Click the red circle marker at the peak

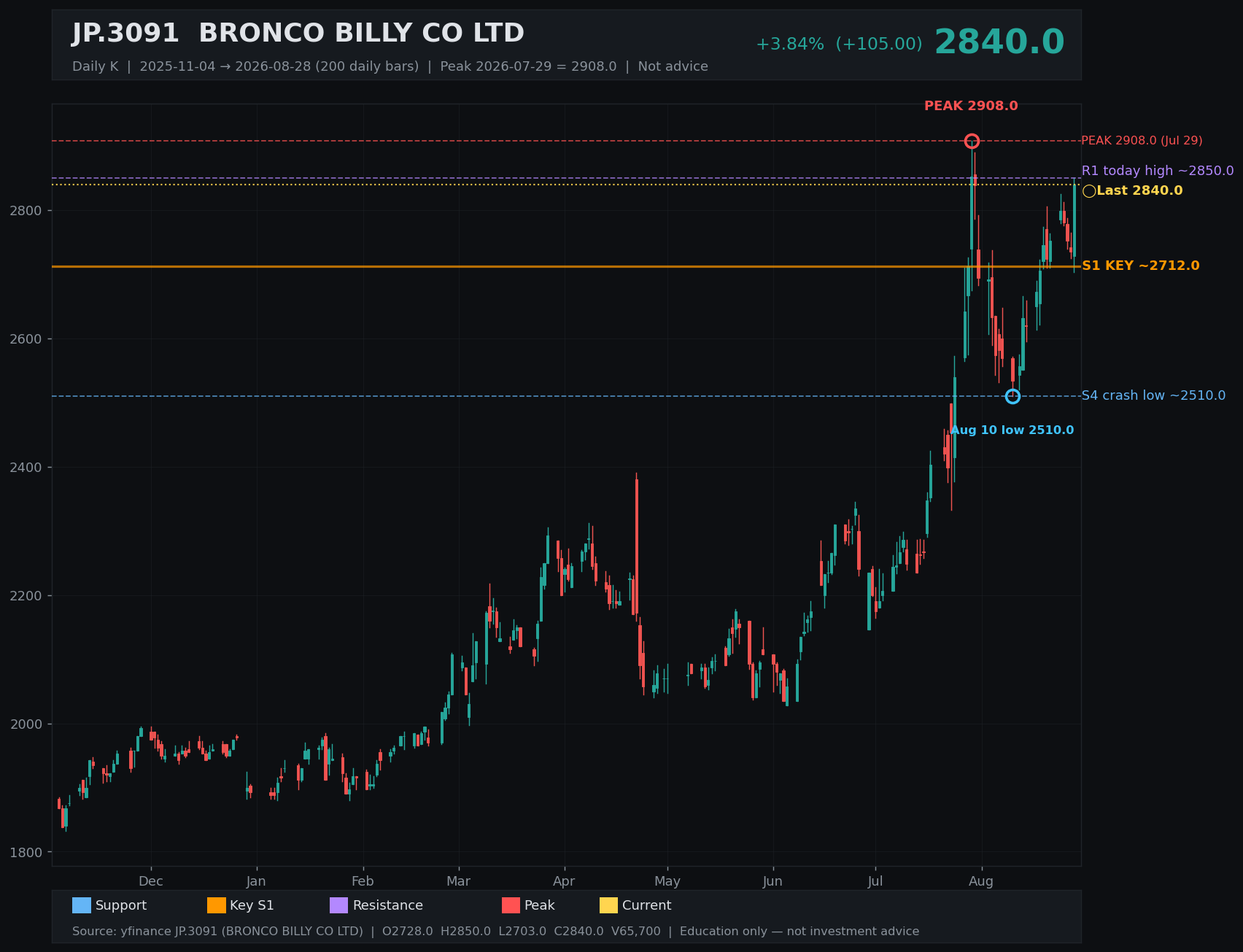click(972, 141)
